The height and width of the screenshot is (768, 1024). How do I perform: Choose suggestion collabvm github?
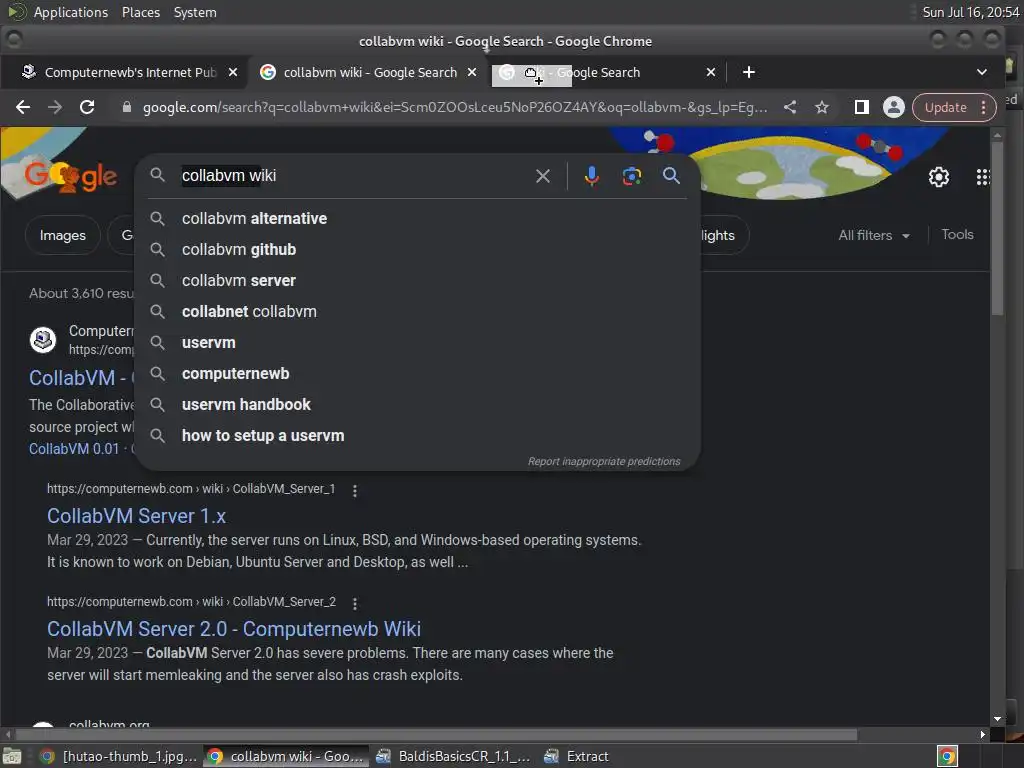point(417,249)
